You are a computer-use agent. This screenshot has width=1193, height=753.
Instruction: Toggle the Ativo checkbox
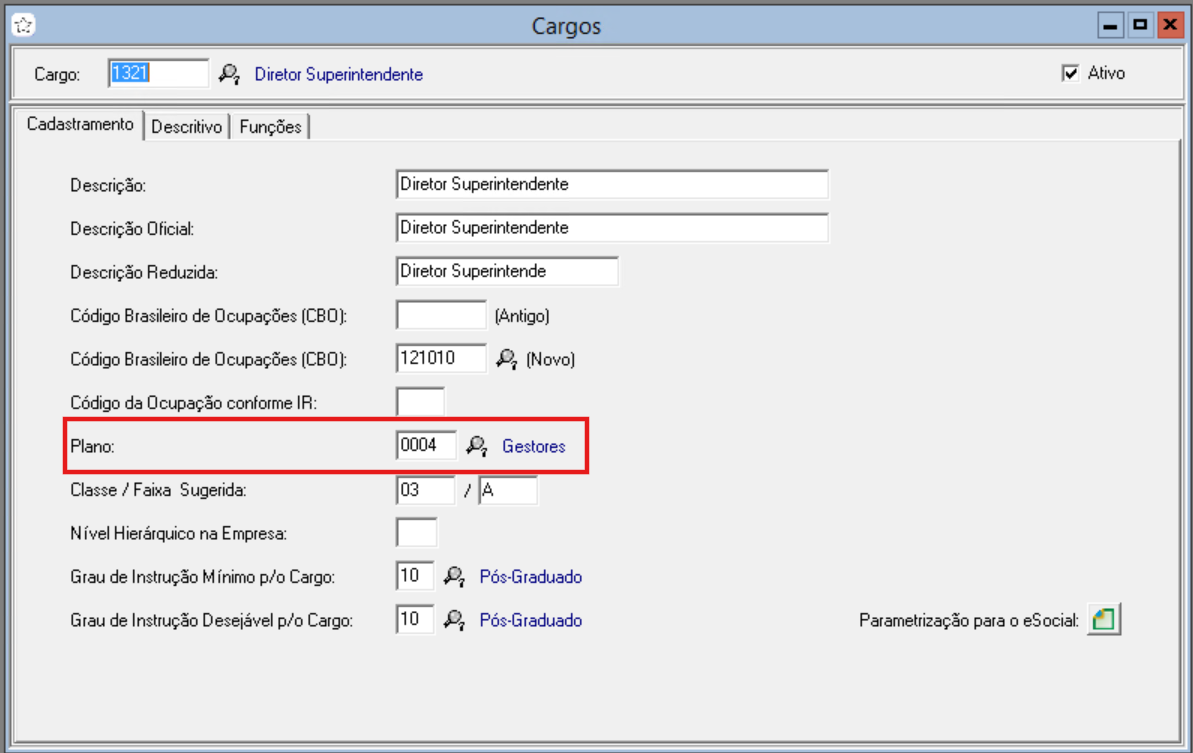(1071, 74)
